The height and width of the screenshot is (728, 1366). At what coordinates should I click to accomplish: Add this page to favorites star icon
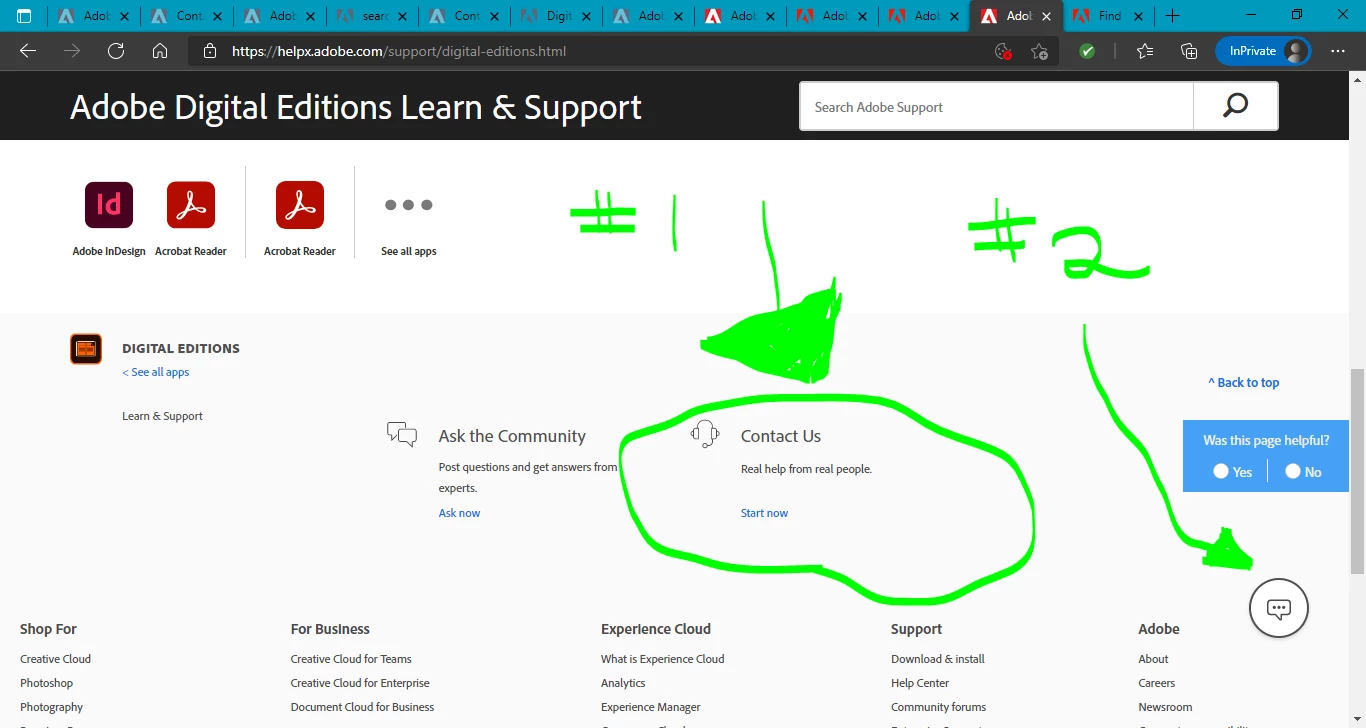pos(1039,51)
